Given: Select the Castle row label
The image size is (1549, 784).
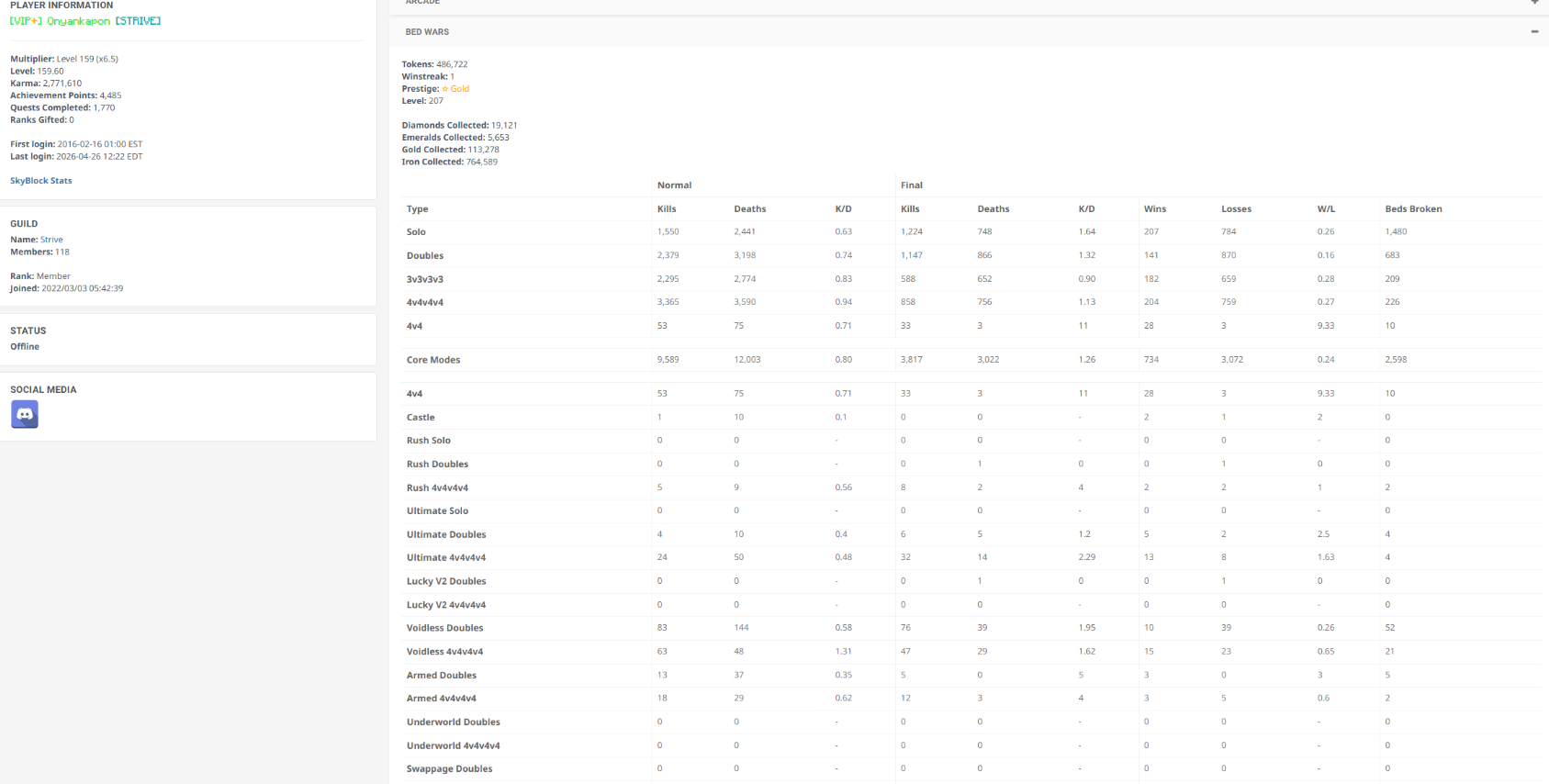Looking at the screenshot, I should tap(421, 418).
